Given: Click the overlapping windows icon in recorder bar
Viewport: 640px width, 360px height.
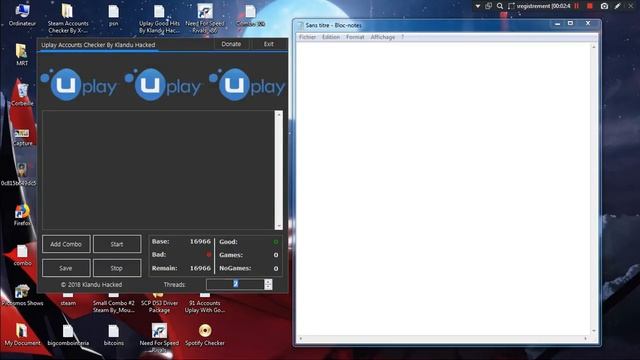Looking at the screenshot, I should point(488,6).
